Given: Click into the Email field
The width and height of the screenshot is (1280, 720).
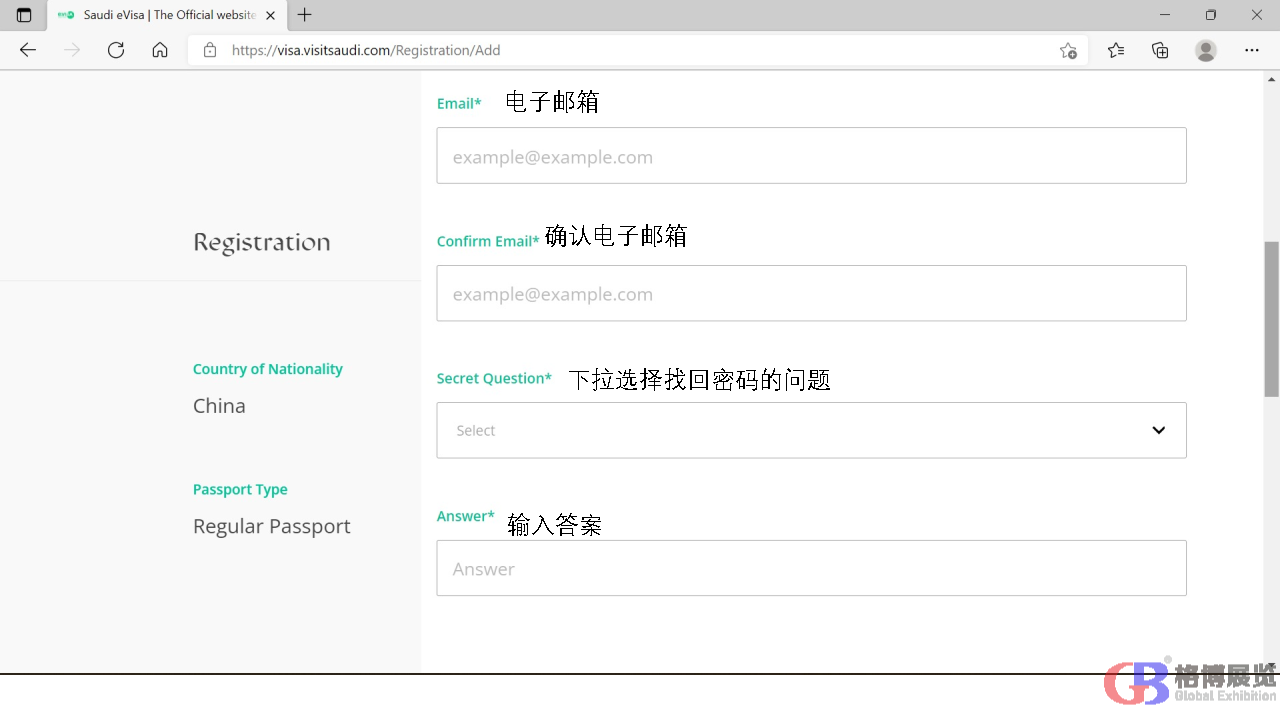Looking at the screenshot, I should point(810,156).
